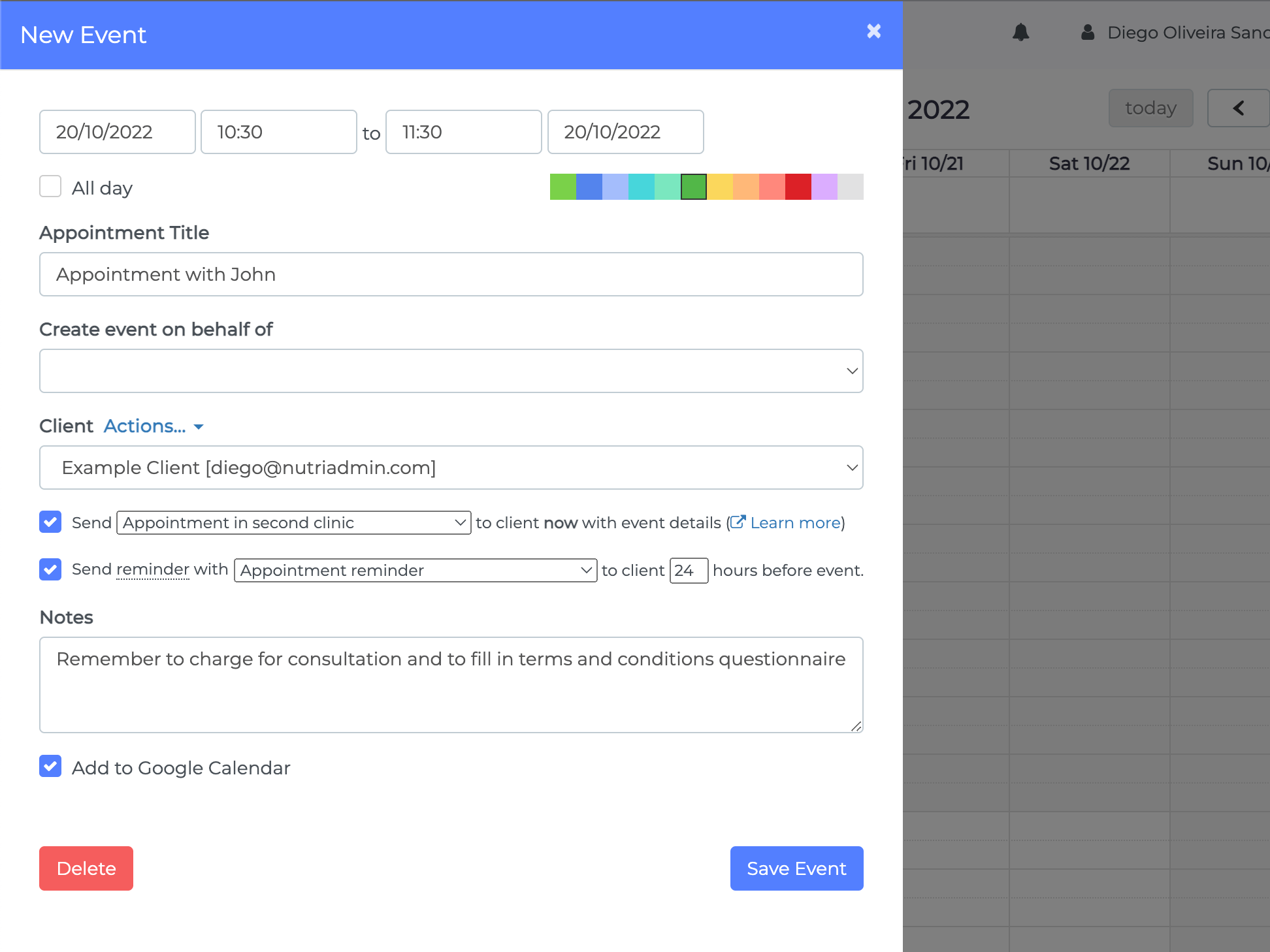Enable the All day checkbox
The image size is (1270, 952).
pos(50,187)
